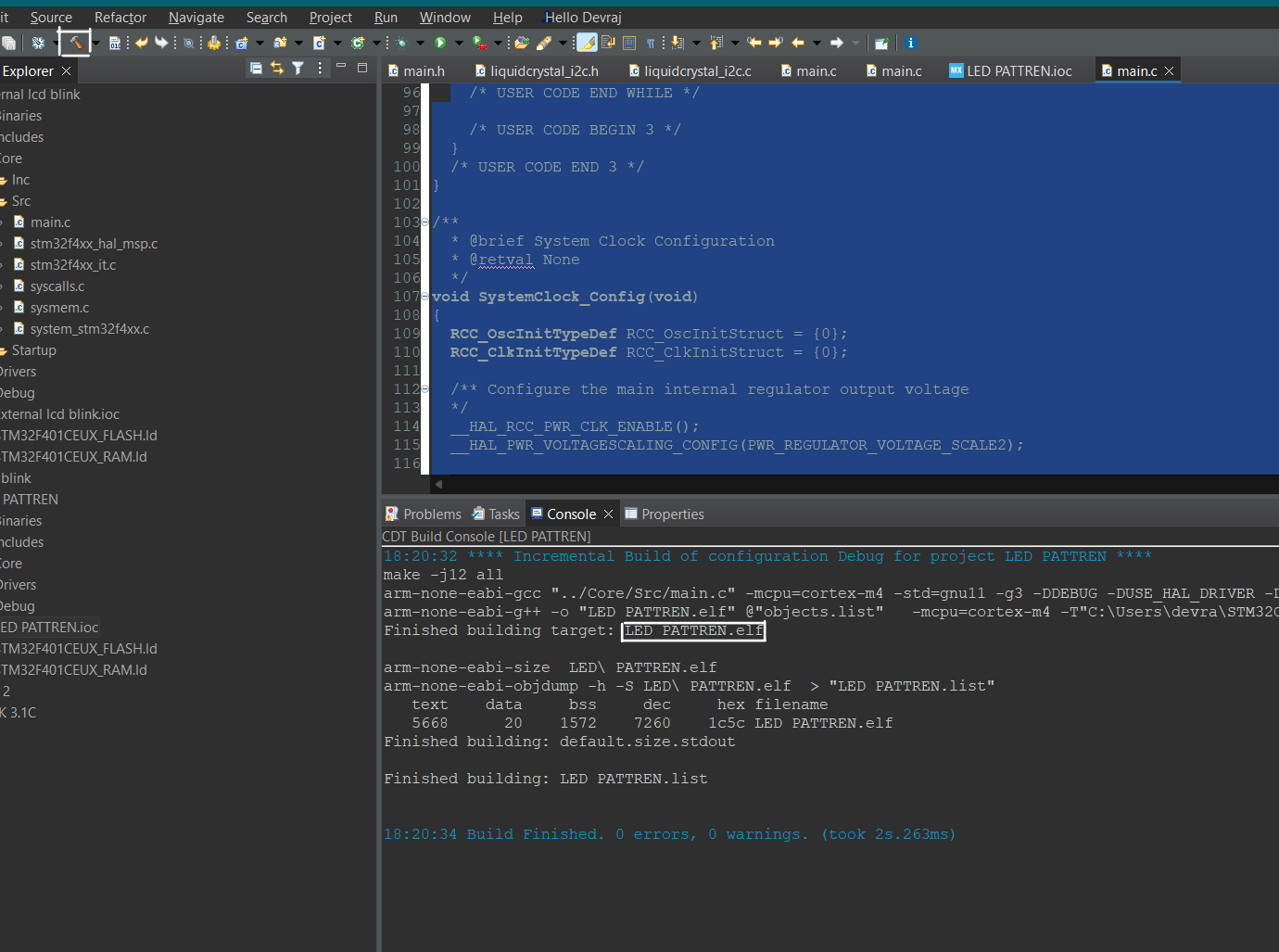Click the blue information center icon
Viewport: 1279px width, 952px height.
pos(910,43)
